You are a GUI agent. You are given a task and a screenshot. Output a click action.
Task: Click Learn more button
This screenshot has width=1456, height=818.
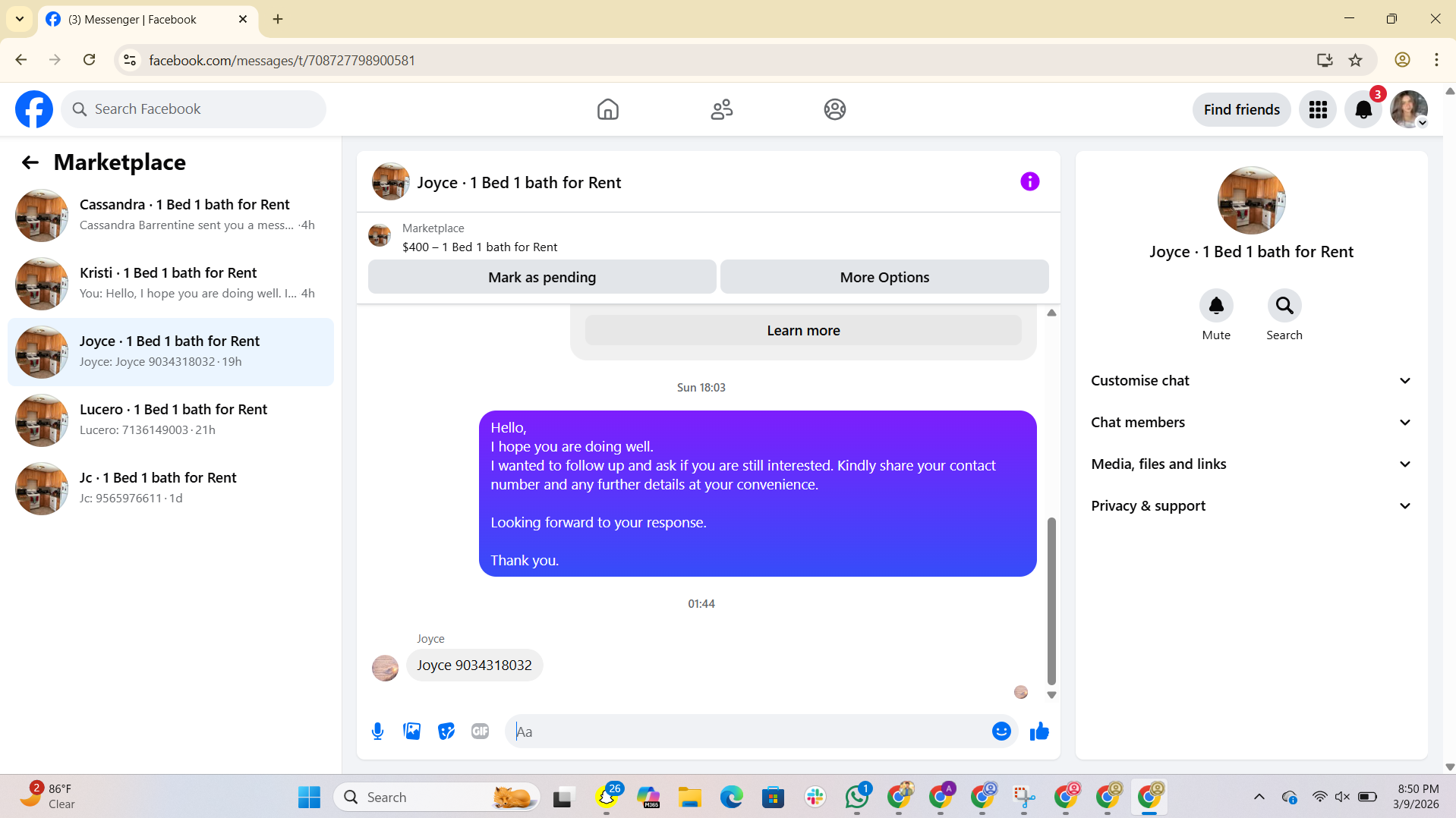point(803,331)
